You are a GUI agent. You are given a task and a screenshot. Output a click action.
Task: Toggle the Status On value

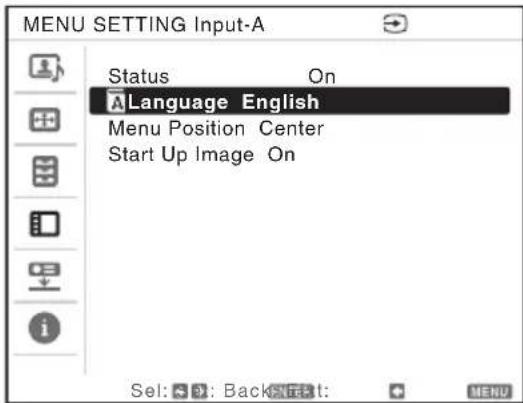point(322,77)
